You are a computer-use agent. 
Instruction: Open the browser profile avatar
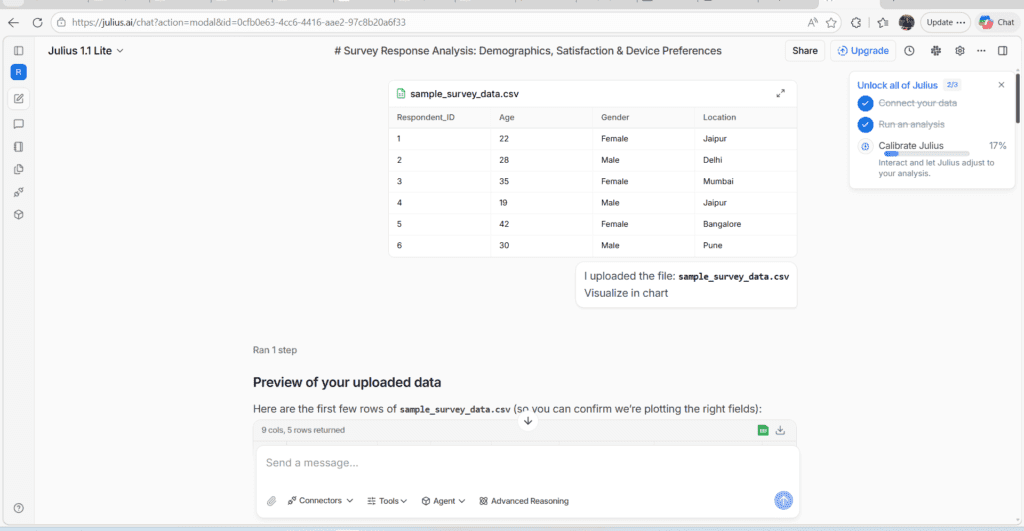(906, 22)
